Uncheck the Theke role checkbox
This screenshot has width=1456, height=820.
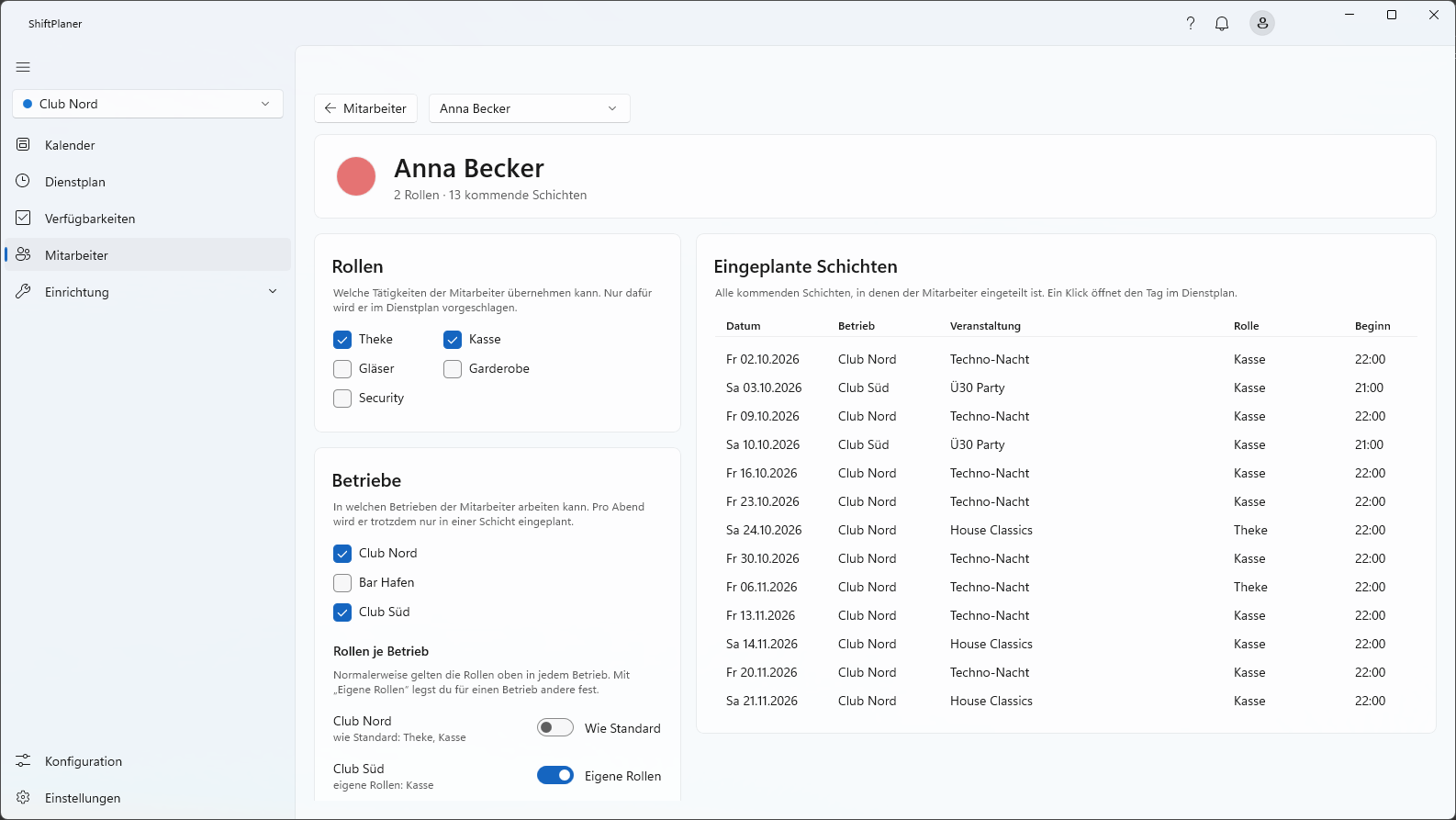click(x=342, y=340)
